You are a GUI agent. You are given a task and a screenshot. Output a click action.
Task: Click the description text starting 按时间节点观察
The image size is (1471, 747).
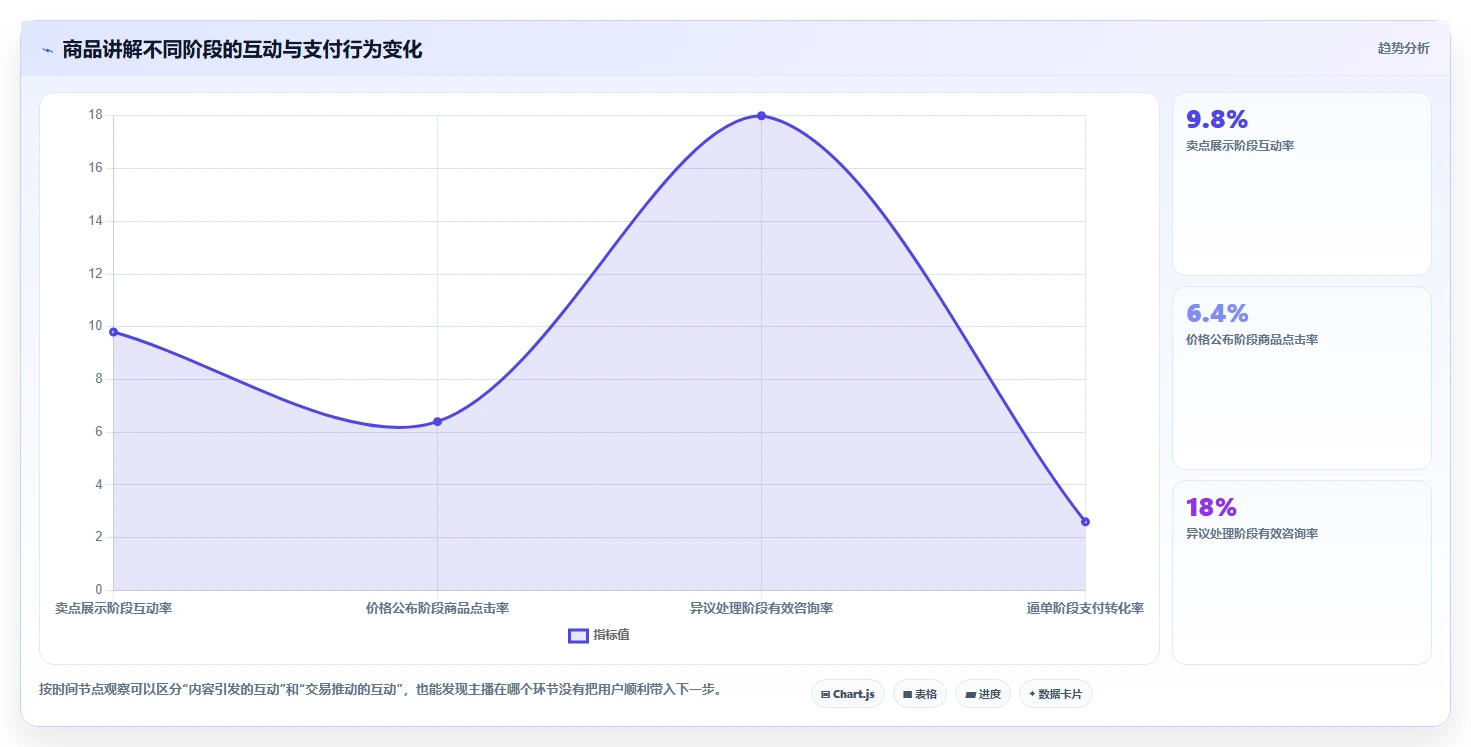[381, 690]
